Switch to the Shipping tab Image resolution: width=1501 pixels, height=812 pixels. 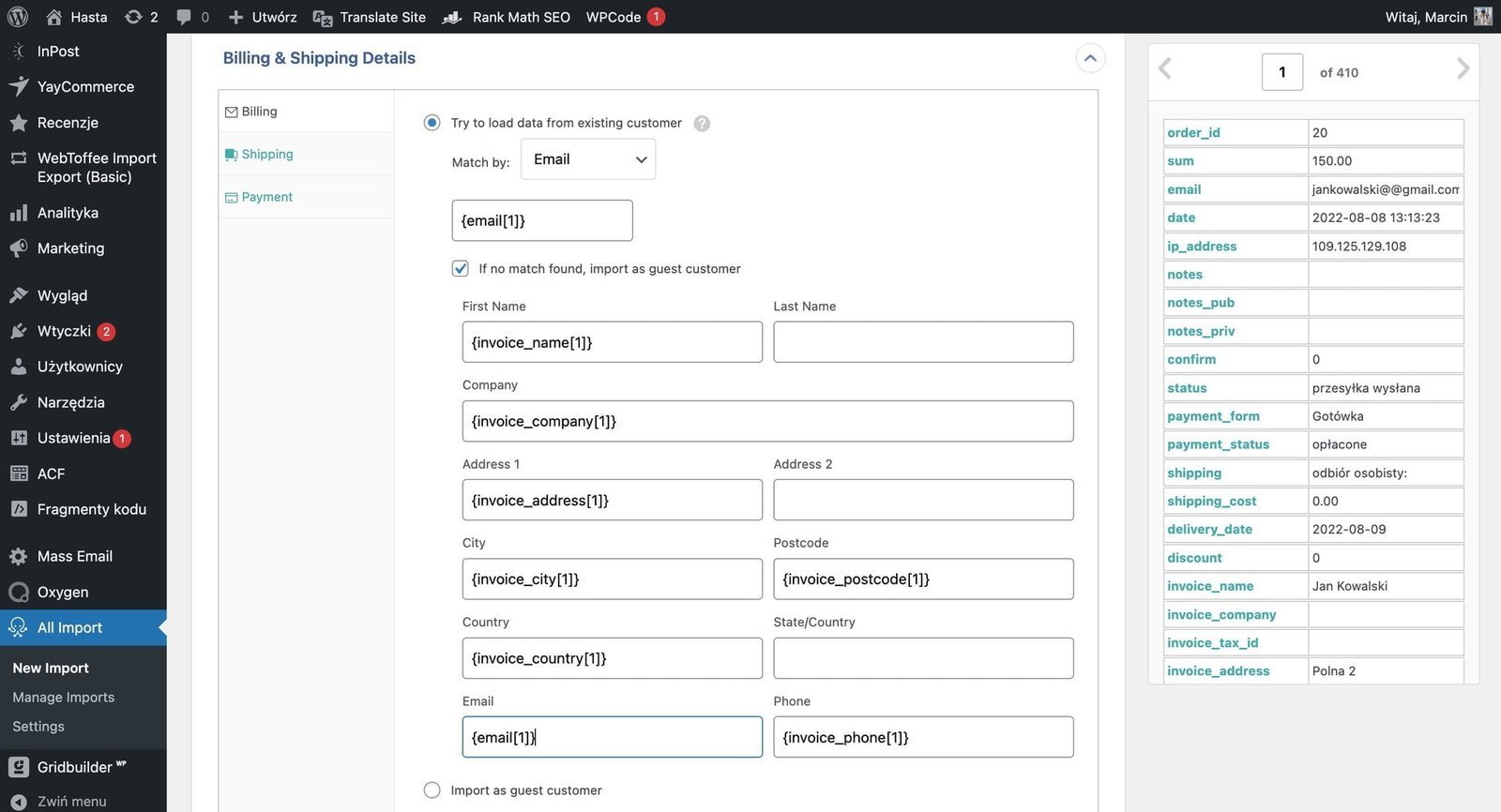pos(267,155)
